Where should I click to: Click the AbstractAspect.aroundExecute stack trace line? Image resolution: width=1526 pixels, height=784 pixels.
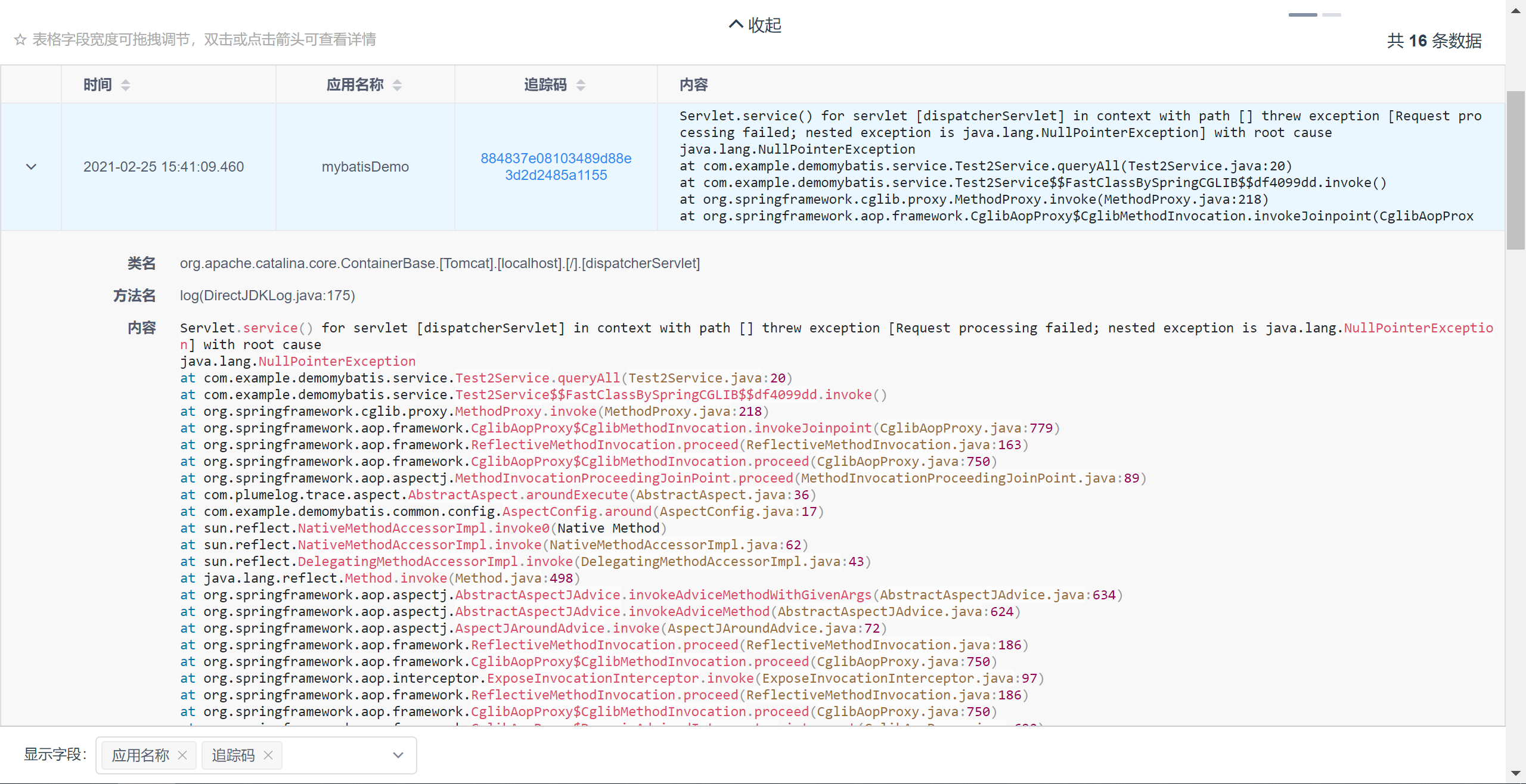click(498, 494)
